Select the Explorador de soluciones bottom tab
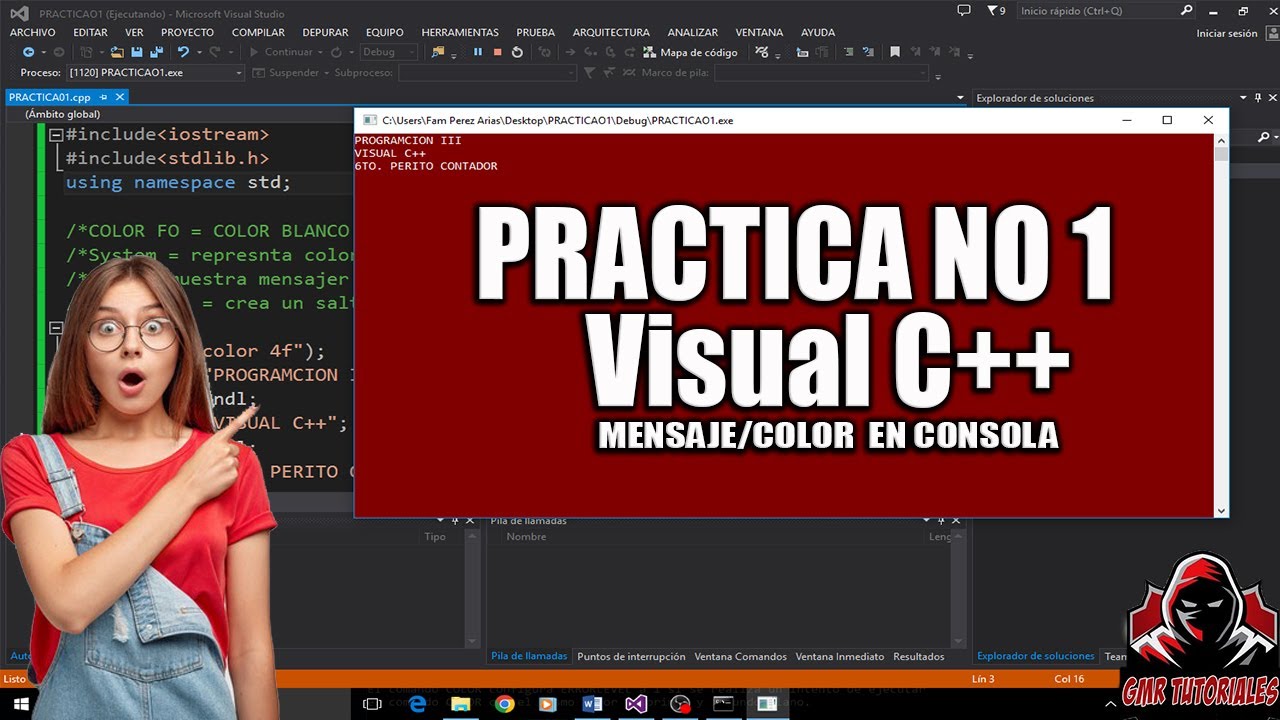Viewport: 1280px width, 720px height. pyautogui.click(x=1035, y=656)
